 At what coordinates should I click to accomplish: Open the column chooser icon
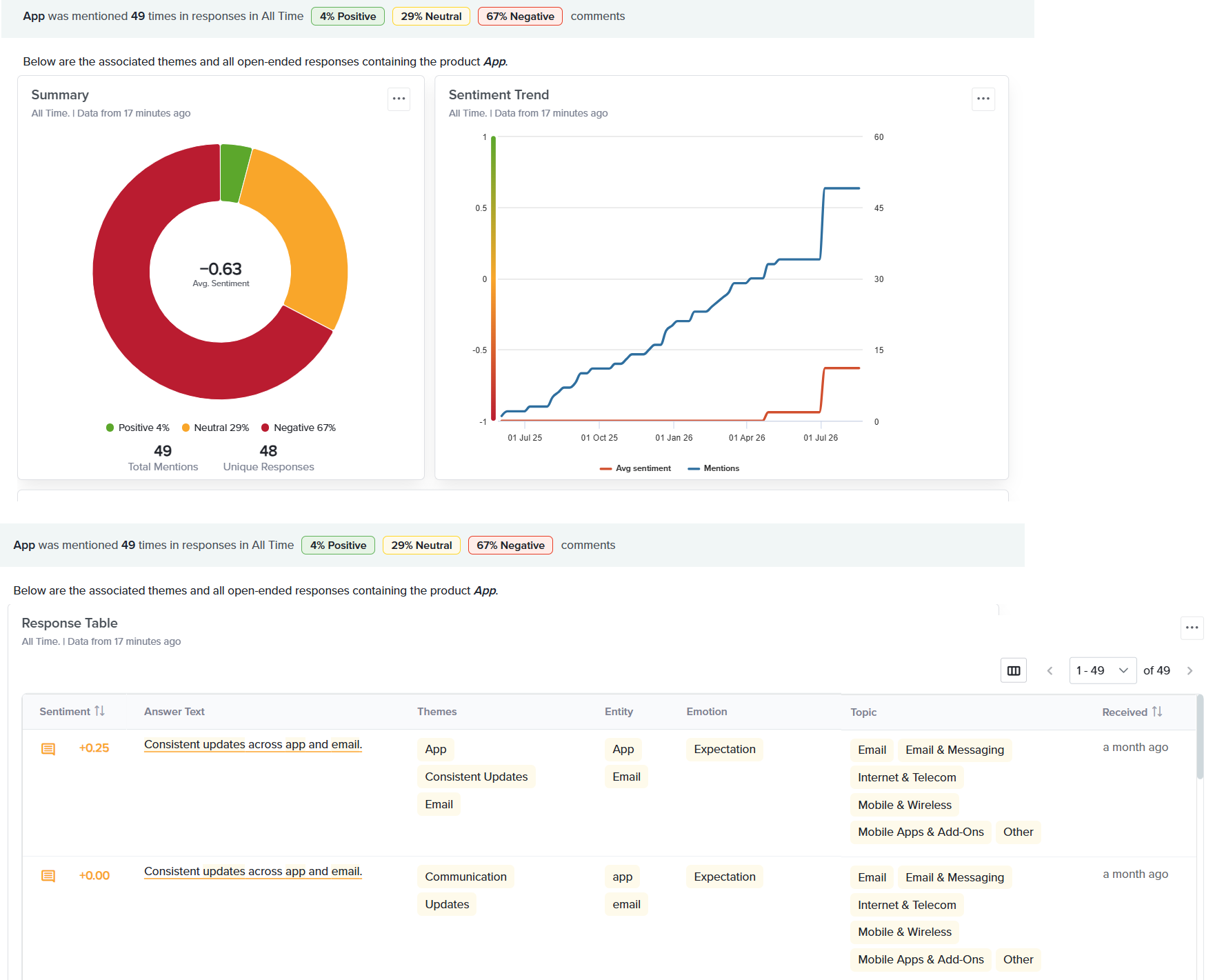(x=1014, y=670)
